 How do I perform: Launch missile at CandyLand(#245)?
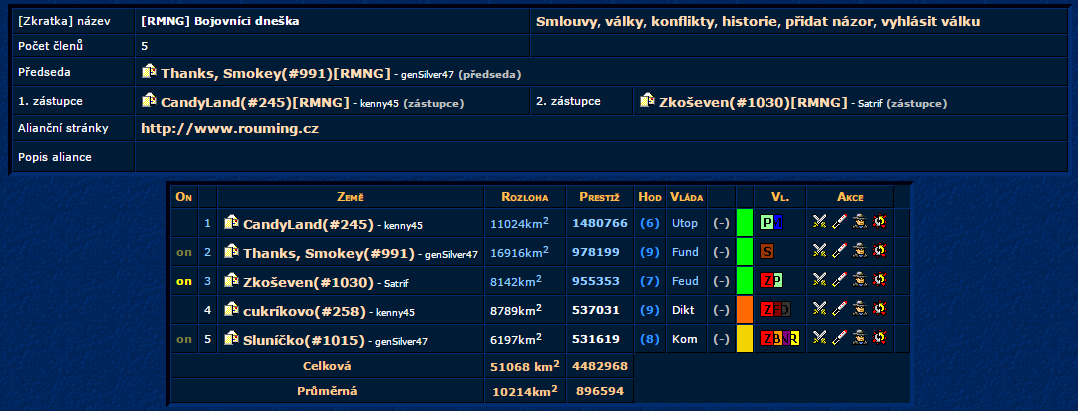click(x=839, y=221)
